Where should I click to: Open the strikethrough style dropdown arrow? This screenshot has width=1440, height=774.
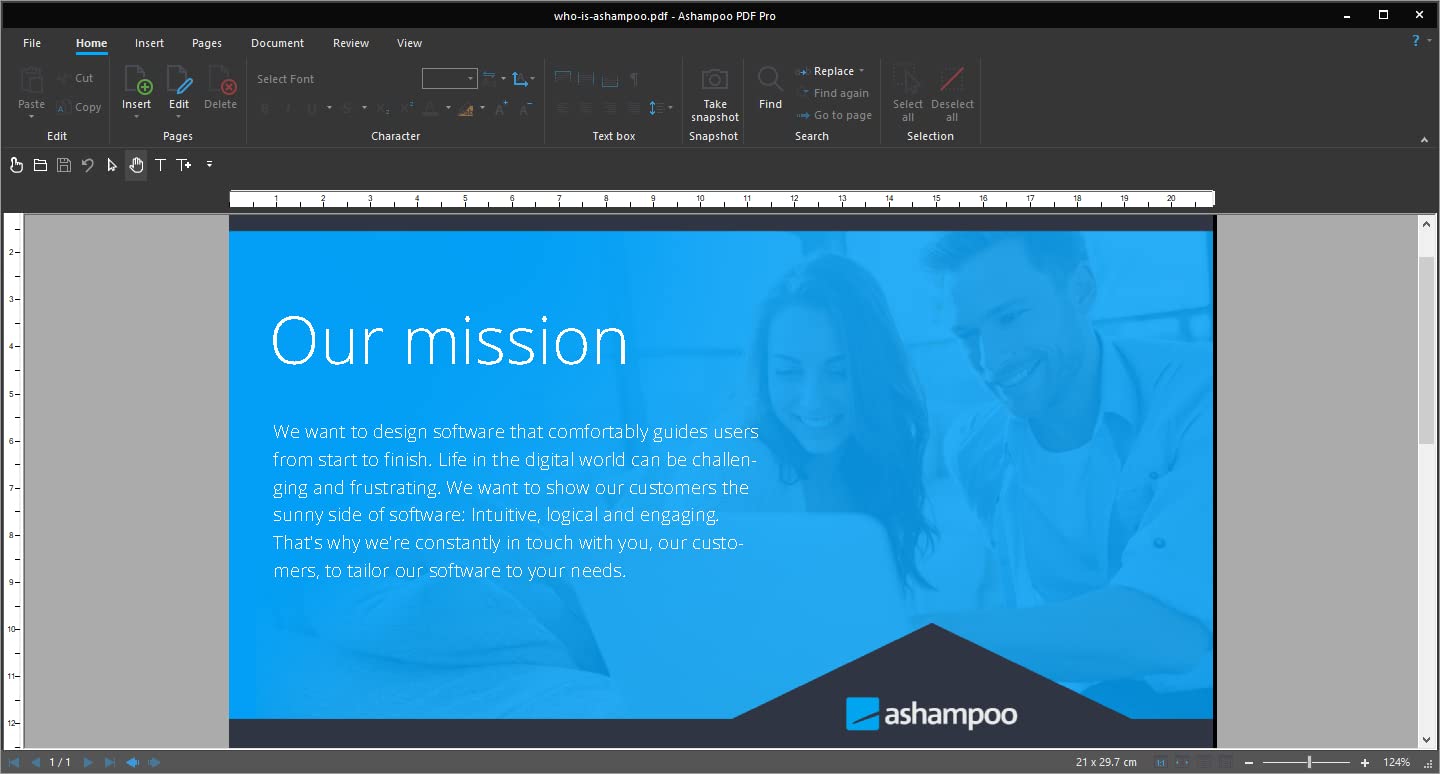[x=364, y=108]
